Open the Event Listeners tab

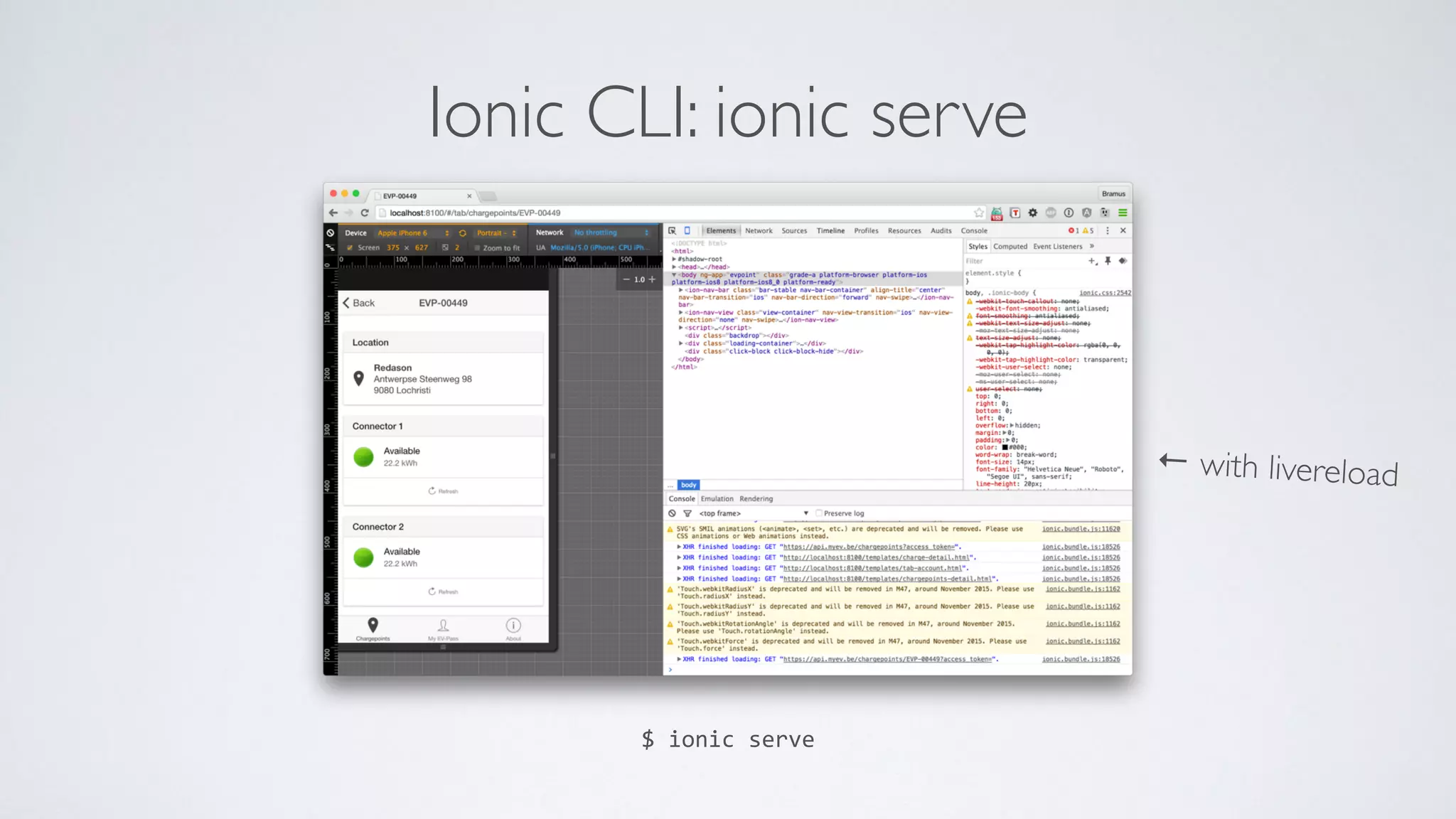[x=1057, y=247]
